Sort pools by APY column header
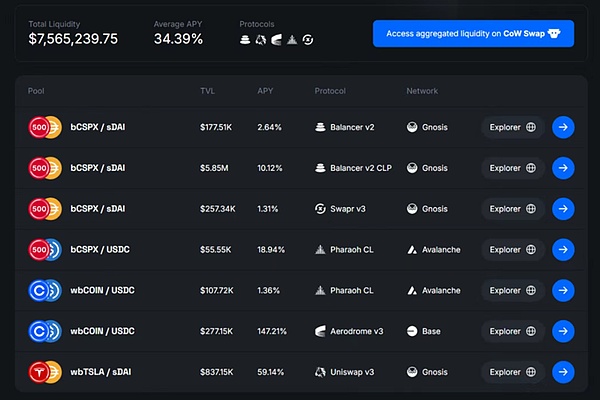600x400 pixels. click(265, 91)
